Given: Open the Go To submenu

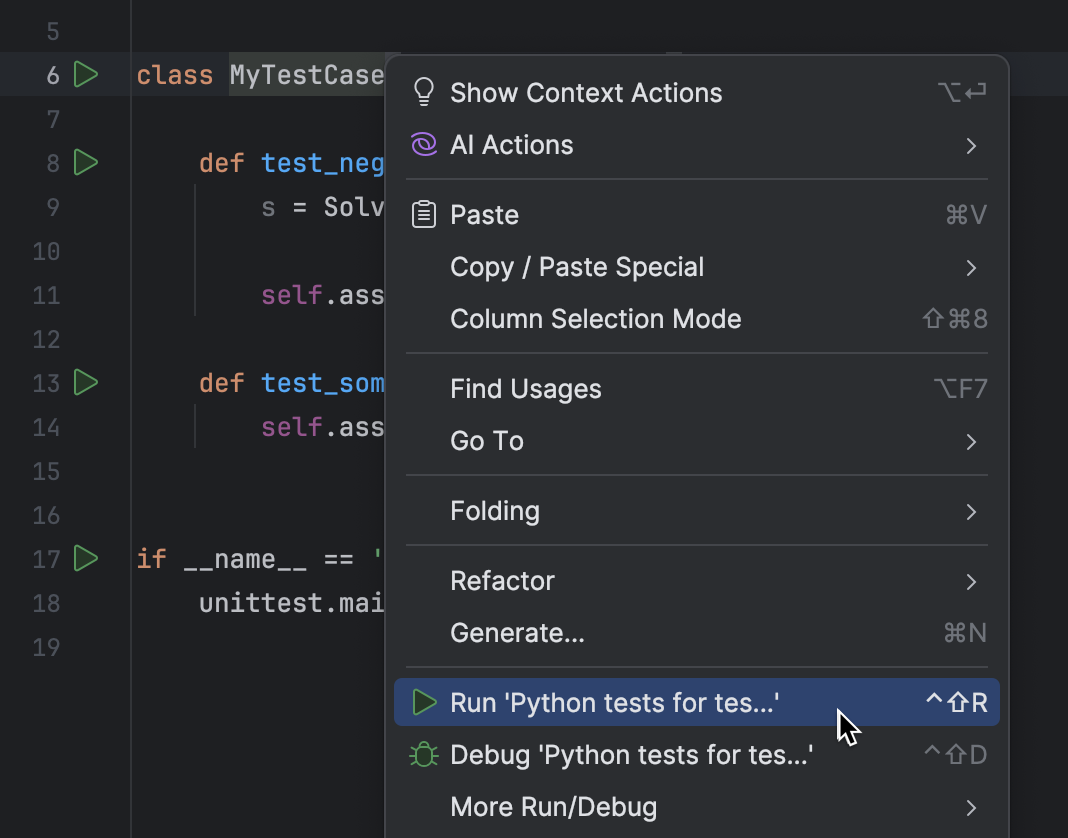Looking at the screenshot, I should click(486, 440).
